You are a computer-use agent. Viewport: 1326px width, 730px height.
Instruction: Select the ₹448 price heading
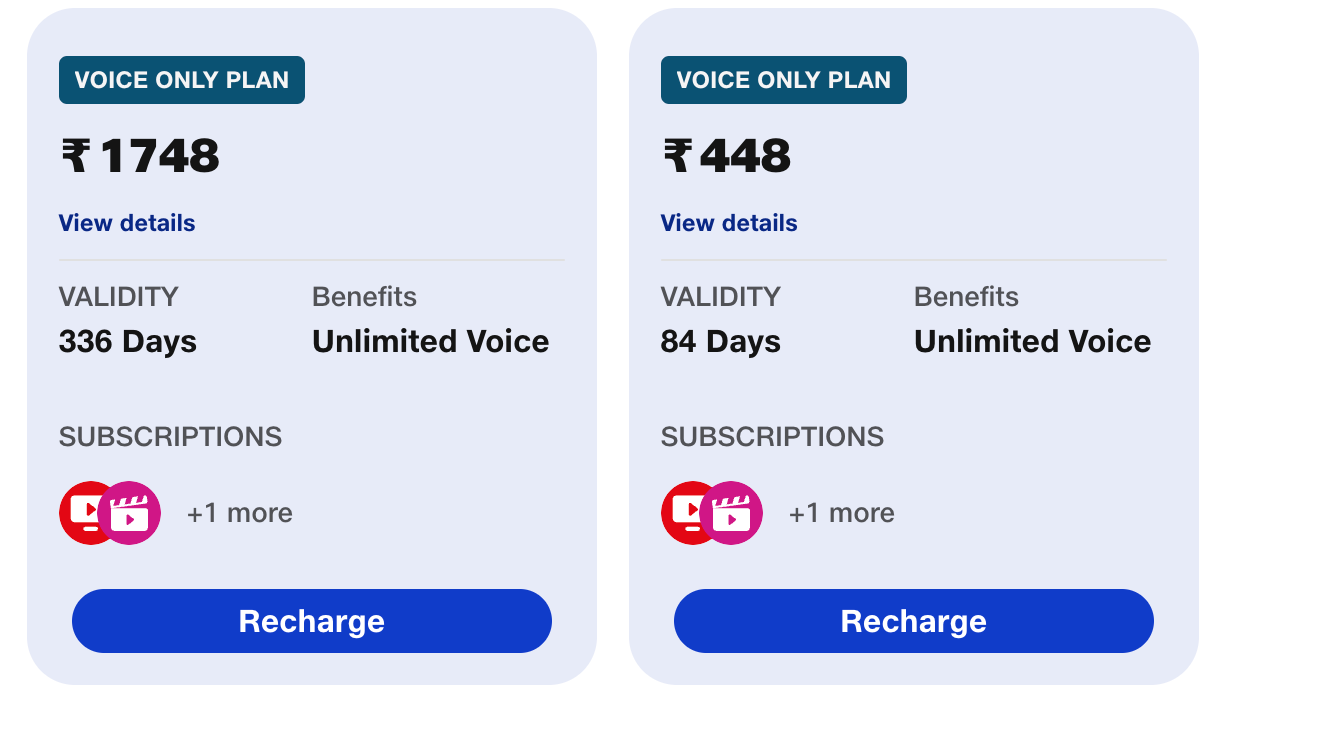click(727, 156)
